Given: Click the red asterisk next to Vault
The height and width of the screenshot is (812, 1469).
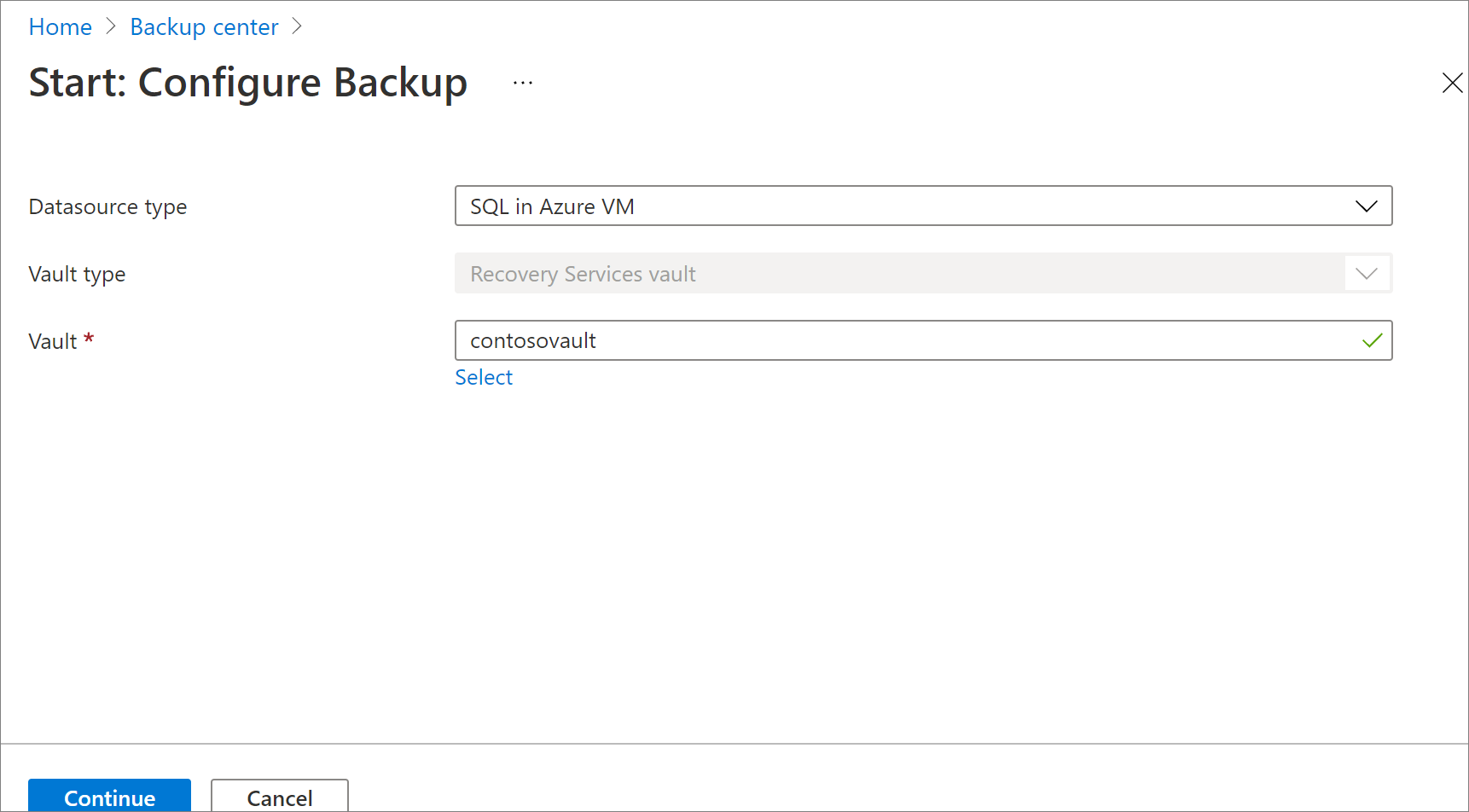Looking at the screenshot, I should click(89, 338).
